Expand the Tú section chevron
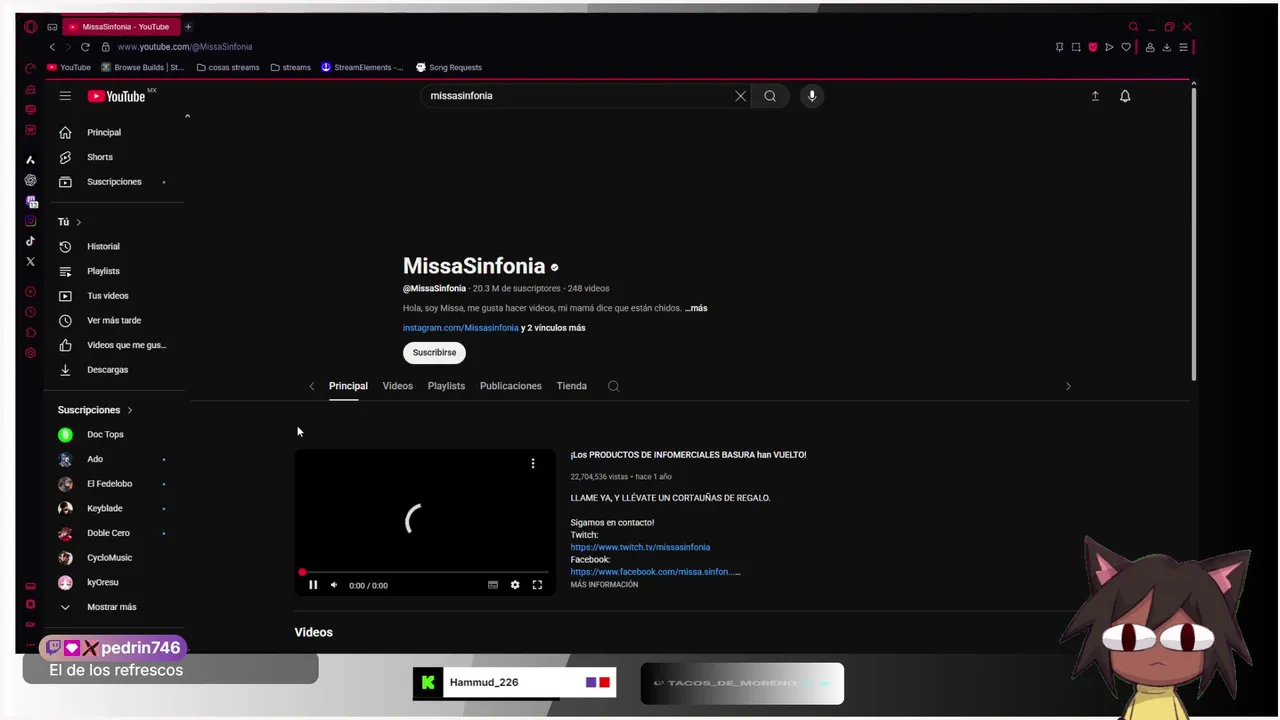The image size is (1280, 720). coord(78,222)
